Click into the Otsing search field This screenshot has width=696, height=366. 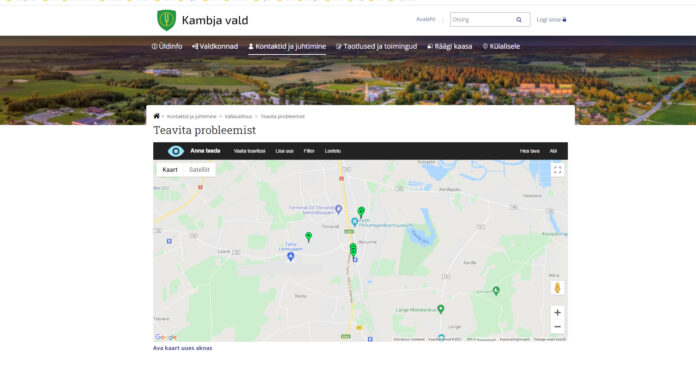pos(482,20)
